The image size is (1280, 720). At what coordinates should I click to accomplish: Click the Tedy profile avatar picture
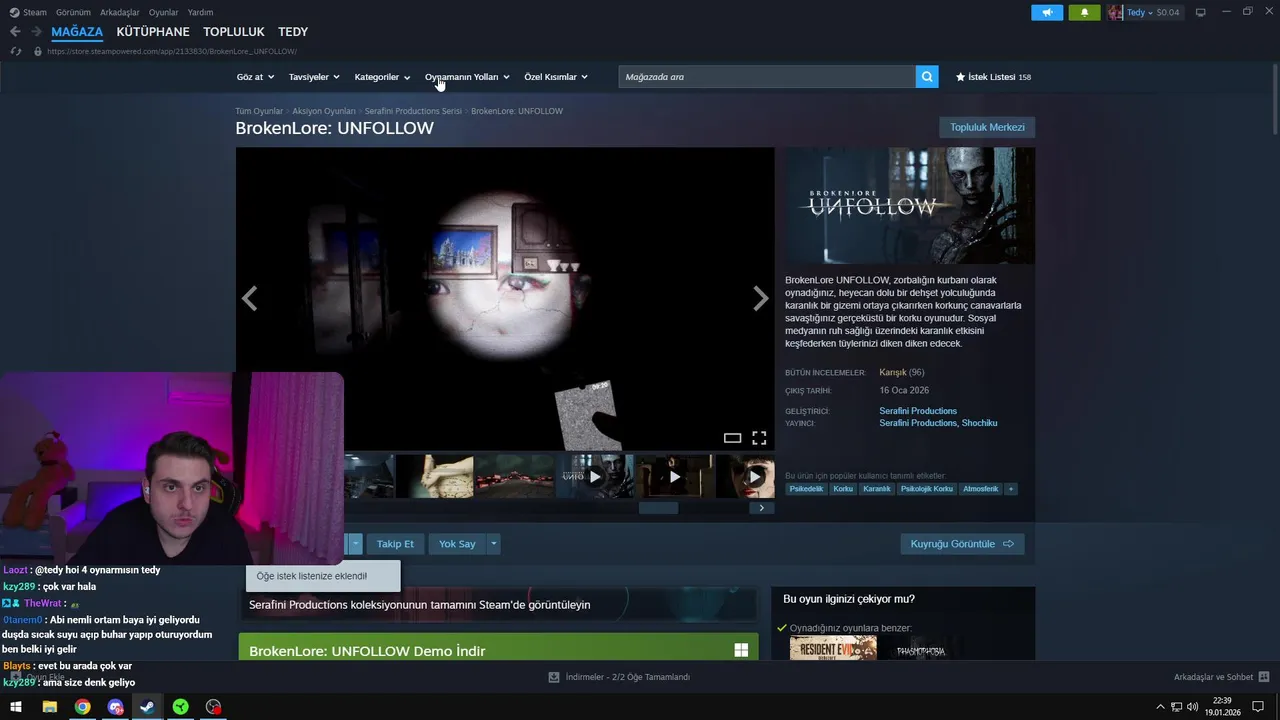pyautogui.click(x=1115, y=13)
